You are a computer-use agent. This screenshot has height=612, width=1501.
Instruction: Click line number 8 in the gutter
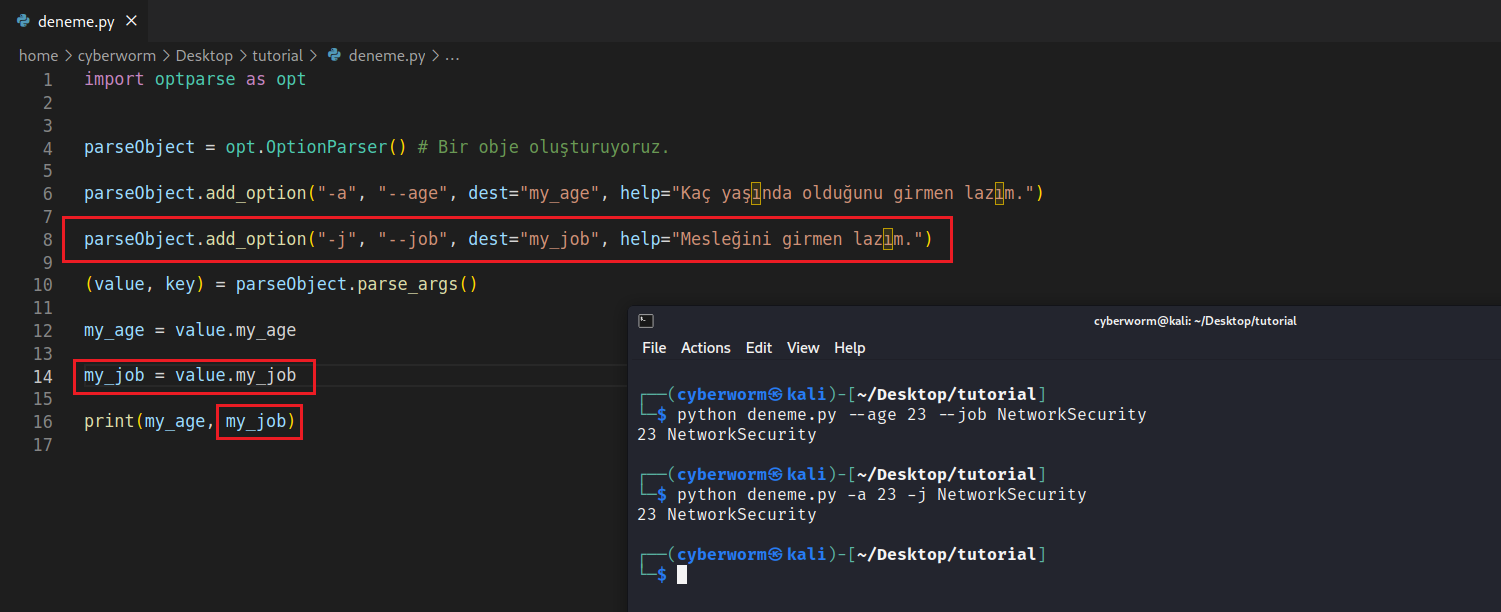pyautogui.click(x=47, y=239)
